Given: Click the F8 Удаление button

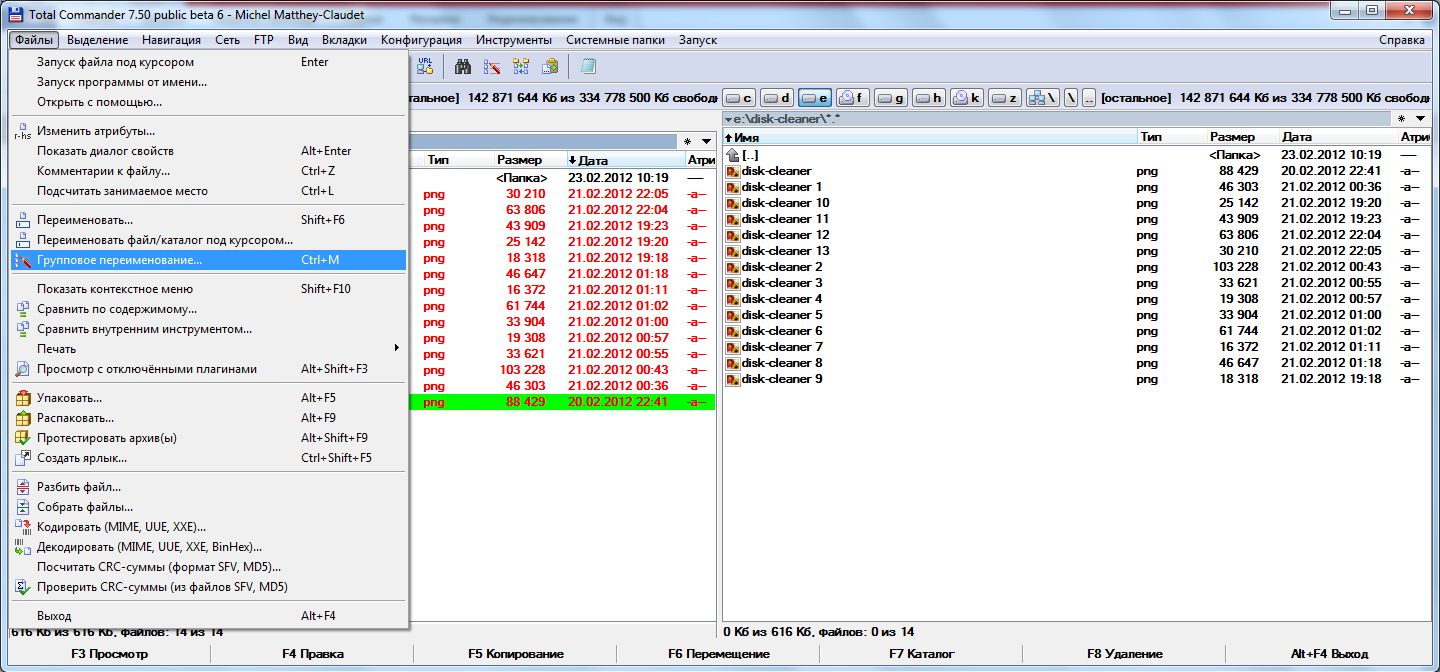Looking at the screenshot, I should 1124,654.
